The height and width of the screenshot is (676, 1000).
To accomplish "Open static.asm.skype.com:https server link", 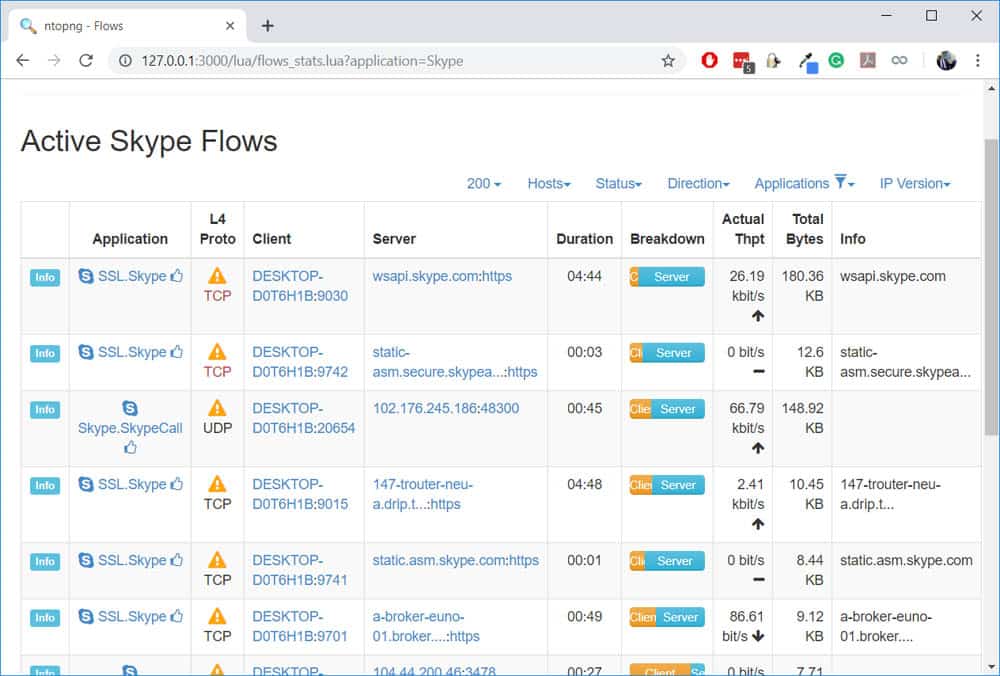I will (455, 561).
